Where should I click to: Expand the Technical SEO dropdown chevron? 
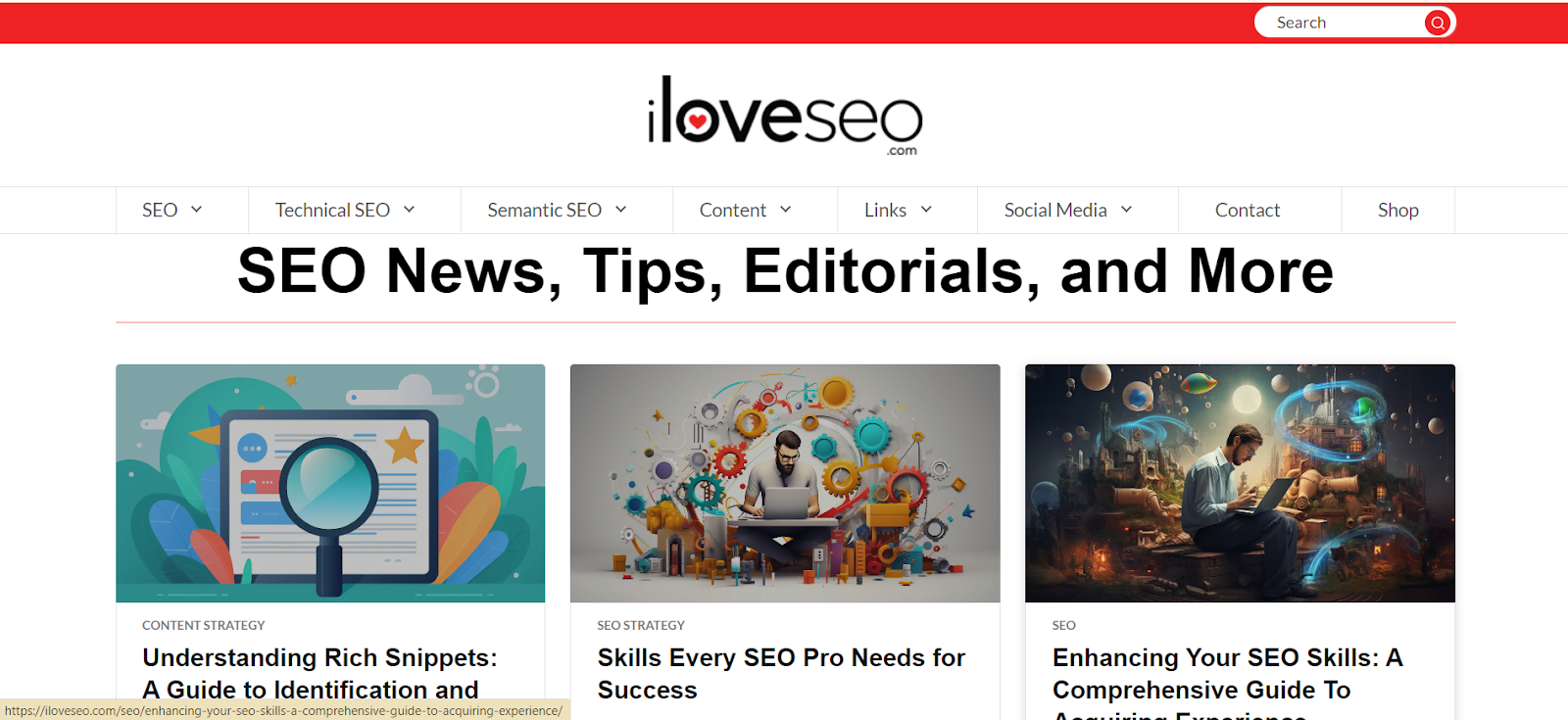[410, 210]
